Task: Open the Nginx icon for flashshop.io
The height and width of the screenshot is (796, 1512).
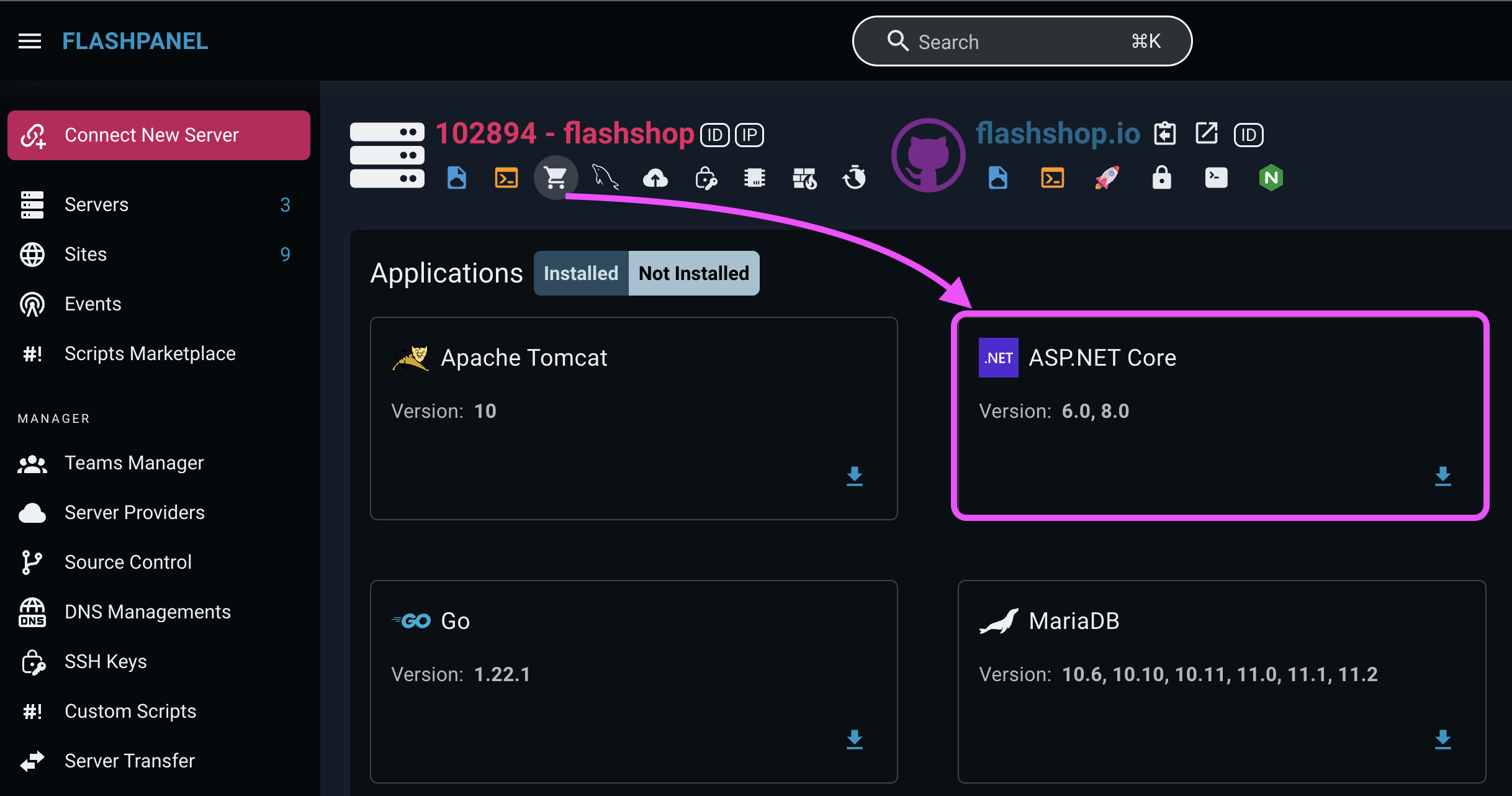Action: 1271,178
